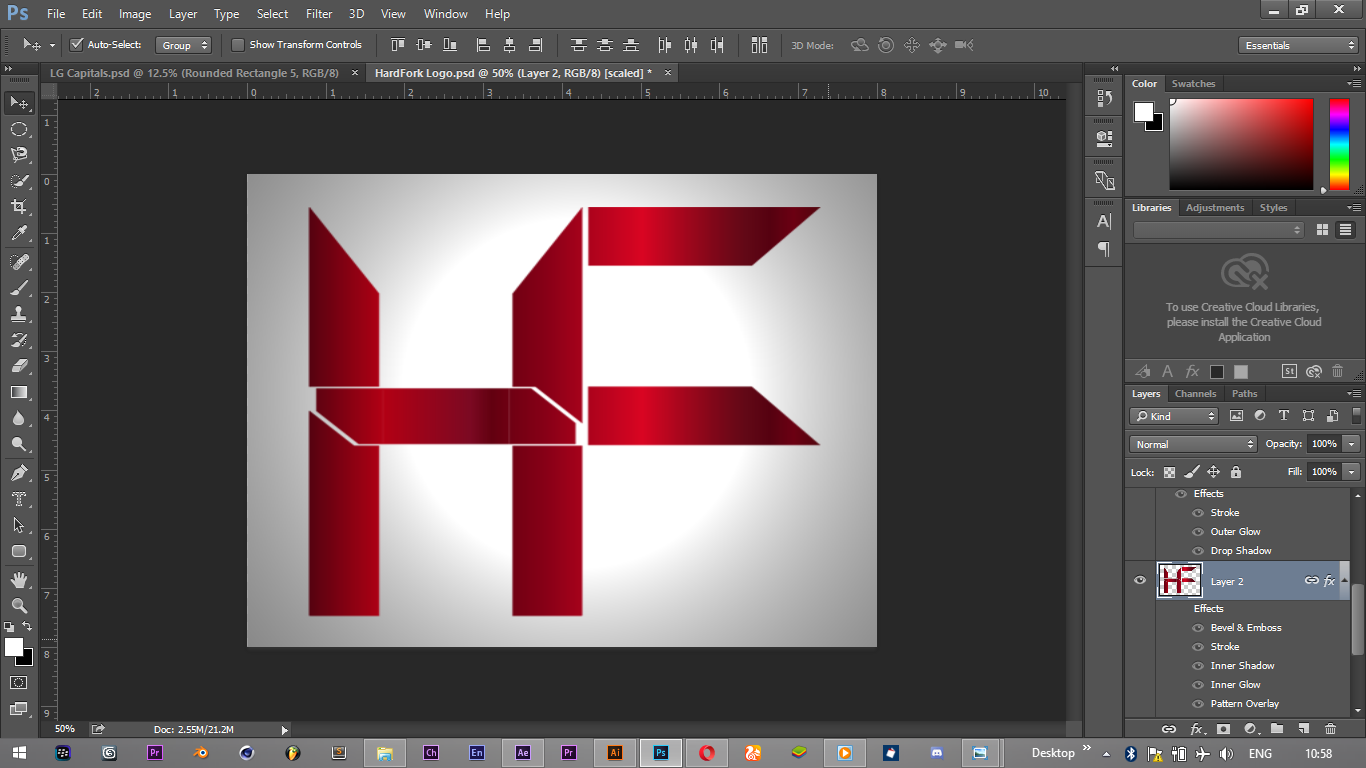Switch to the Channels tab

pos(1195,394)
